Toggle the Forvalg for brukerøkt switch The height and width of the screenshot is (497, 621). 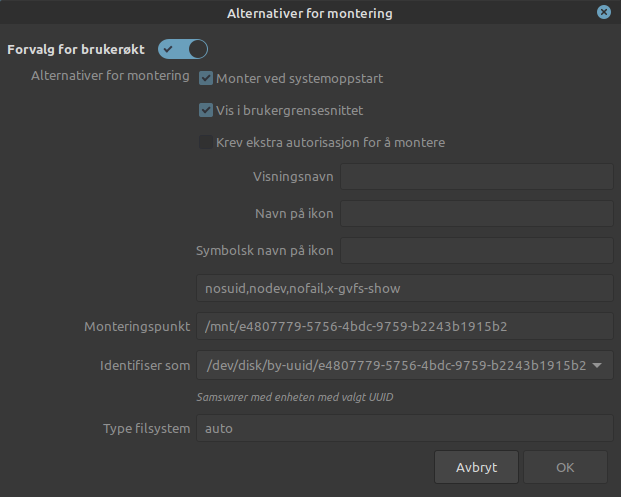point(183,49)
